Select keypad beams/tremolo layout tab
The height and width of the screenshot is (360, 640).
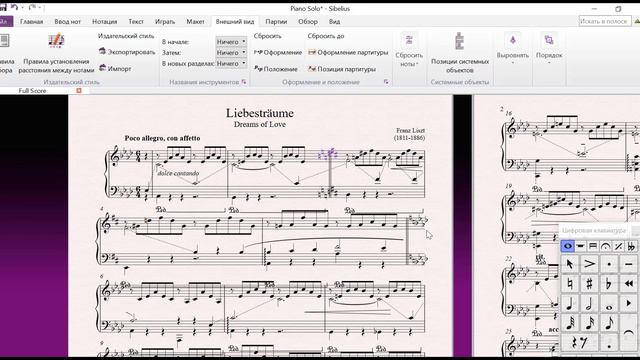[593, 246]
